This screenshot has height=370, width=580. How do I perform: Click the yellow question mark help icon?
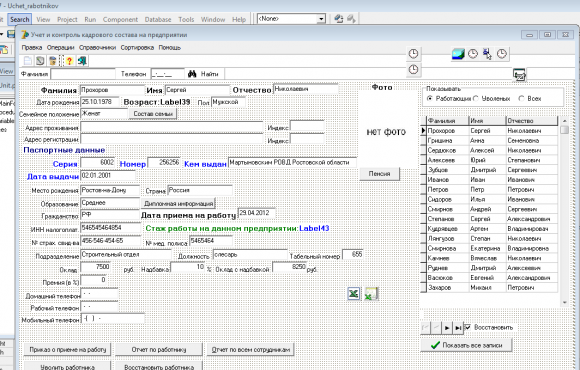pyautogui.click(x=69, y=61)
